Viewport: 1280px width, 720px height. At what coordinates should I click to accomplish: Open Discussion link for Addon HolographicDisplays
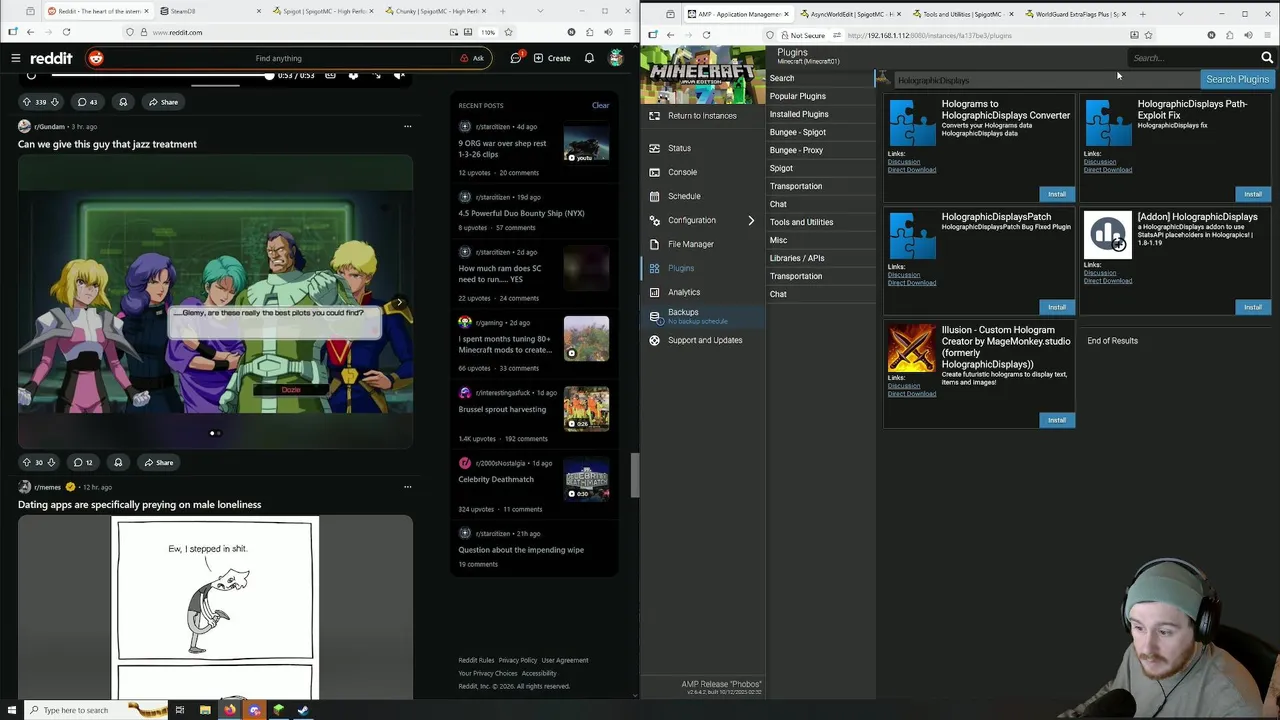click(x=1100, y=273)
